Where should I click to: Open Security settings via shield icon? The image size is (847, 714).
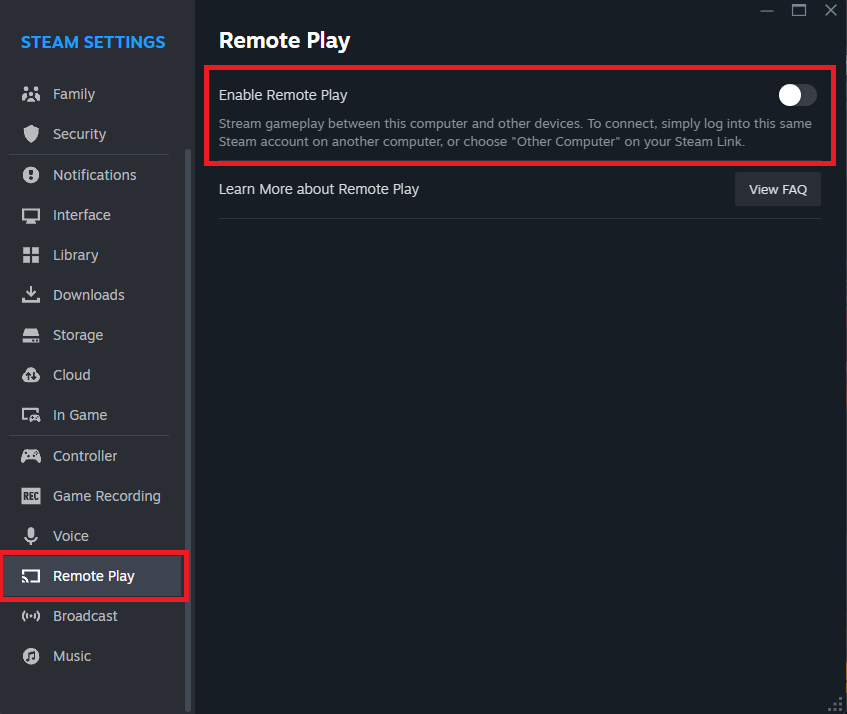coord(30,134)
